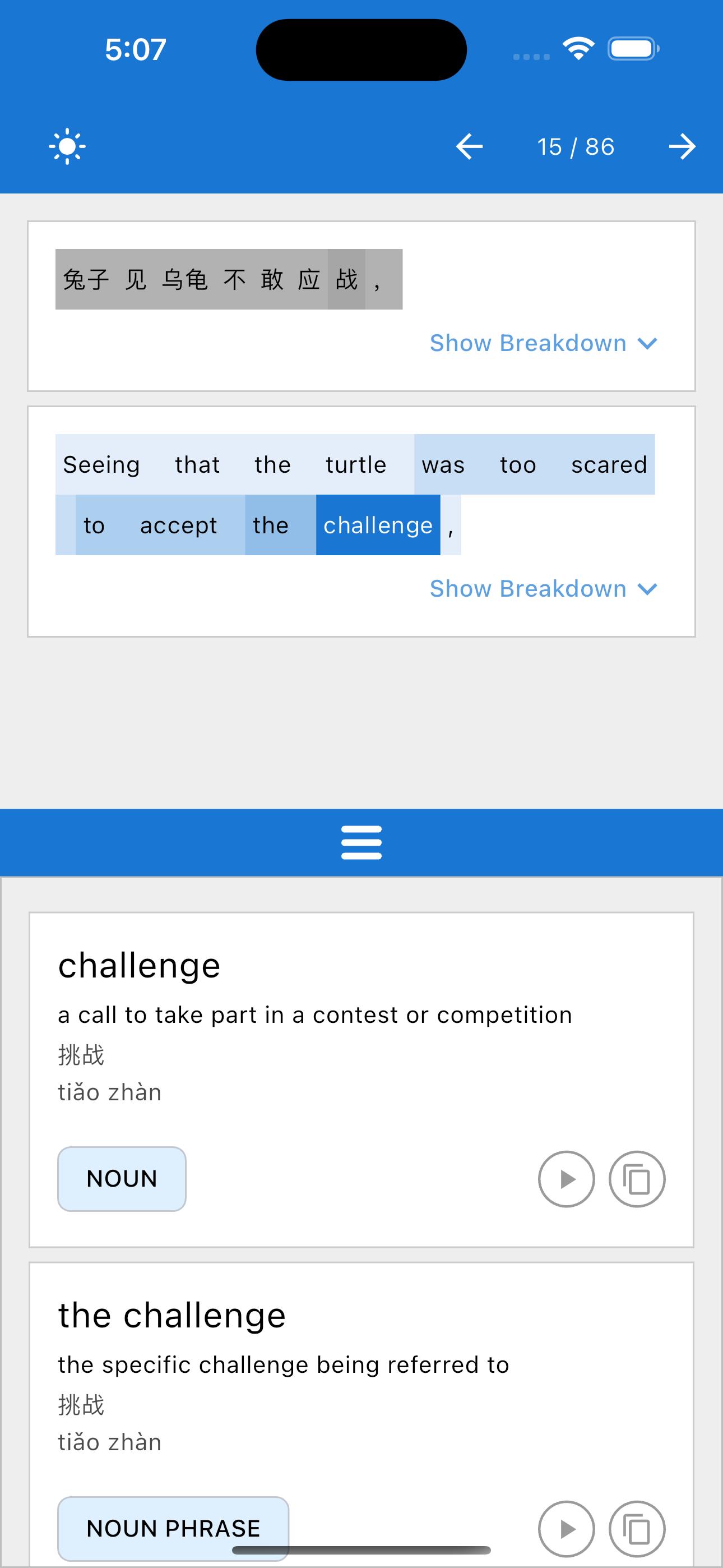This screenshot has height=1568, width=723.
Task: Select the Chinese word 乌龟
Action: click(x=185, y=279)
